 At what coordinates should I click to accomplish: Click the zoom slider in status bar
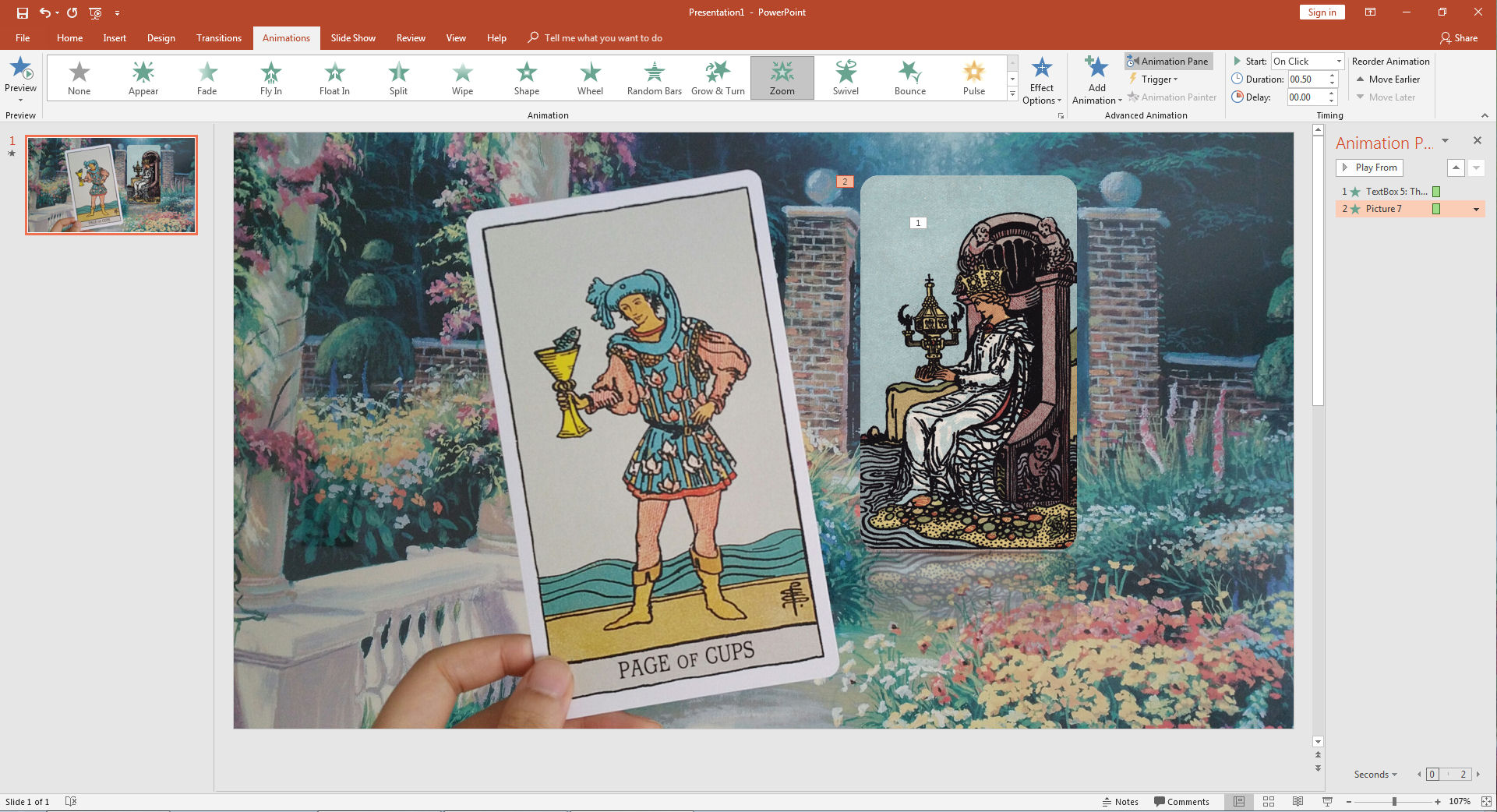[1393, 802]
